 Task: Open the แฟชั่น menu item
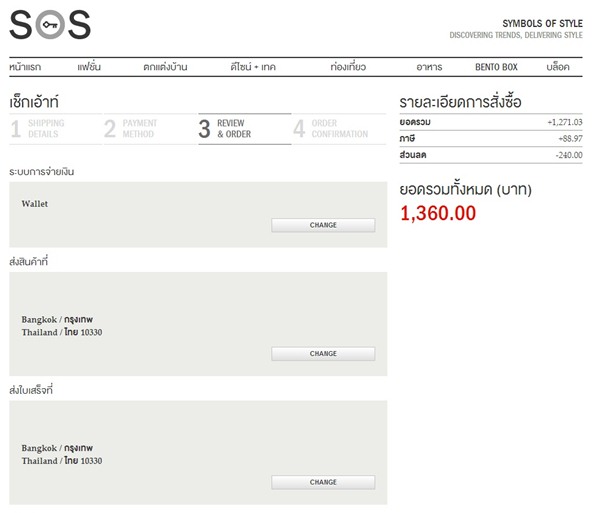[x=89, y=67]
